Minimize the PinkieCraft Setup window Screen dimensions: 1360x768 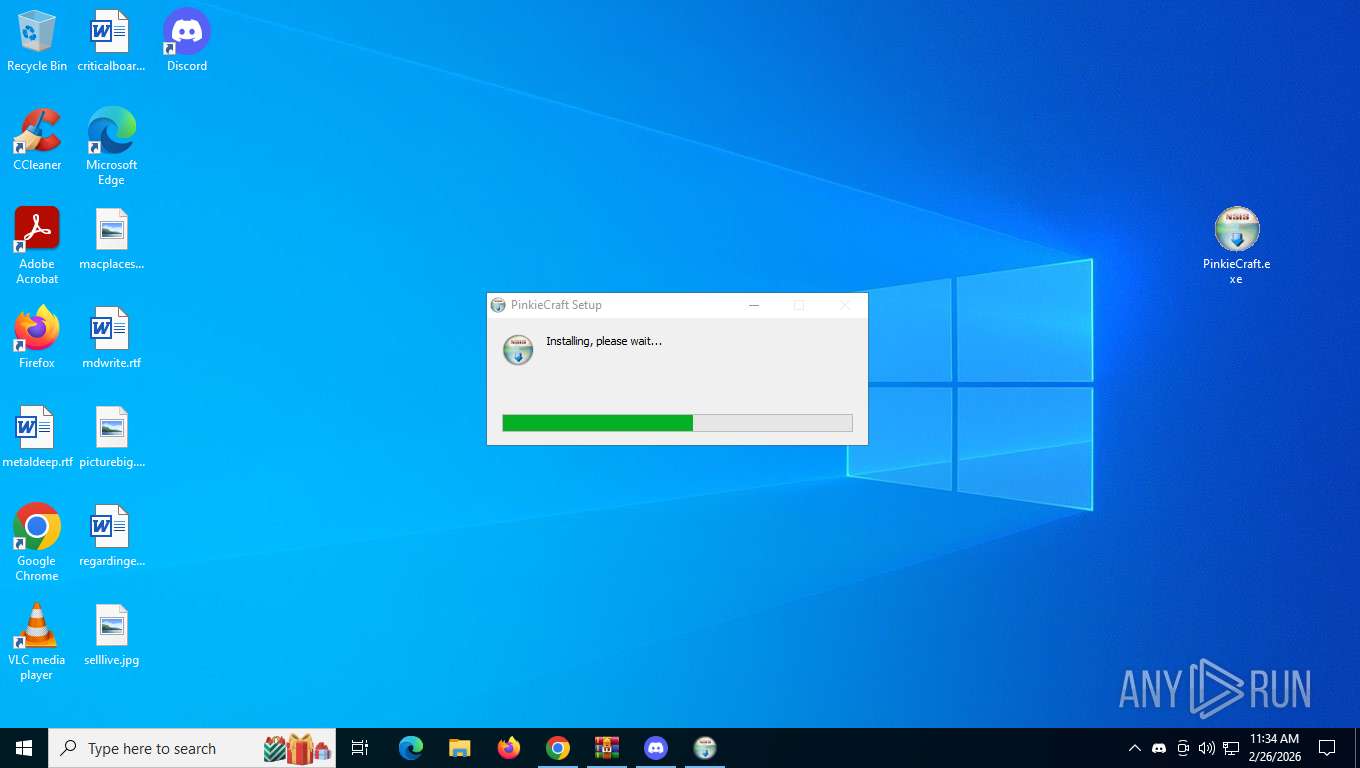point(754,305)
